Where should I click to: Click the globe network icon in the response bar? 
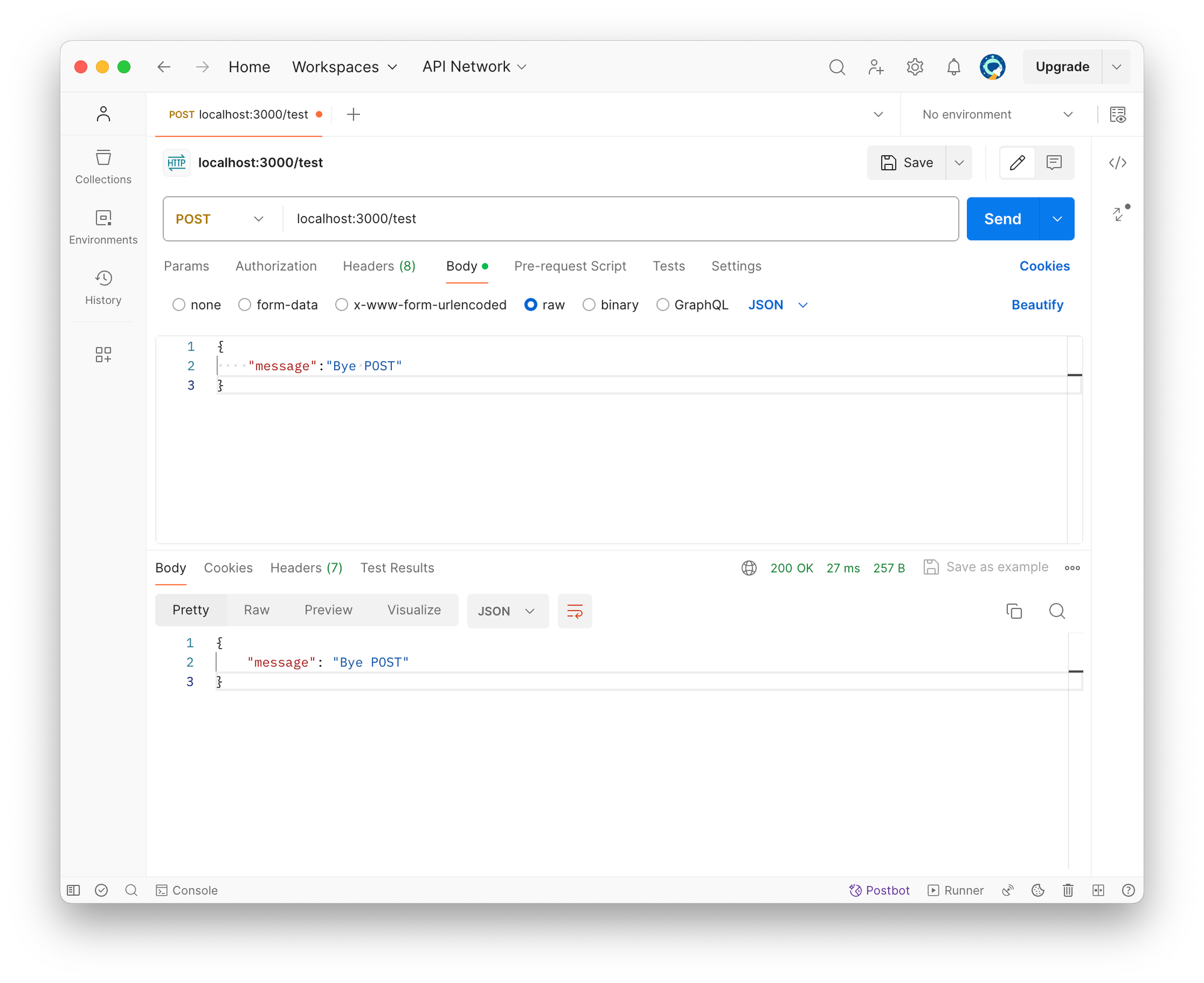click(x=749, y=568)
